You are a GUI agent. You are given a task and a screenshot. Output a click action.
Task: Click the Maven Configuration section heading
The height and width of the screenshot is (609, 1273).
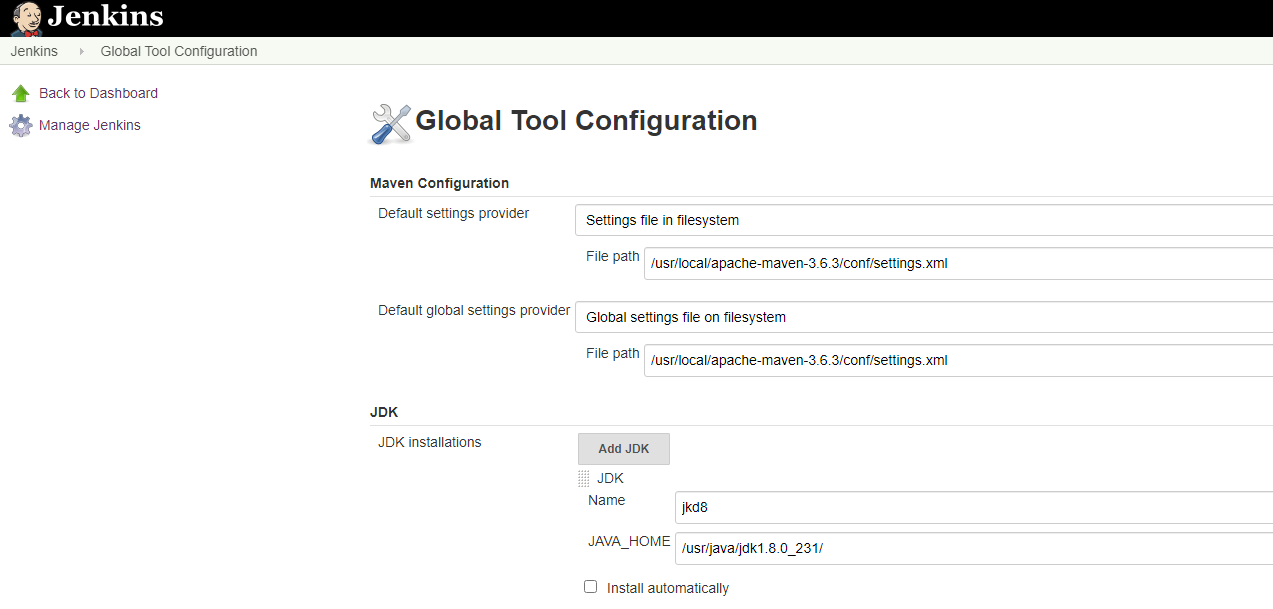(x=439, y=183)
